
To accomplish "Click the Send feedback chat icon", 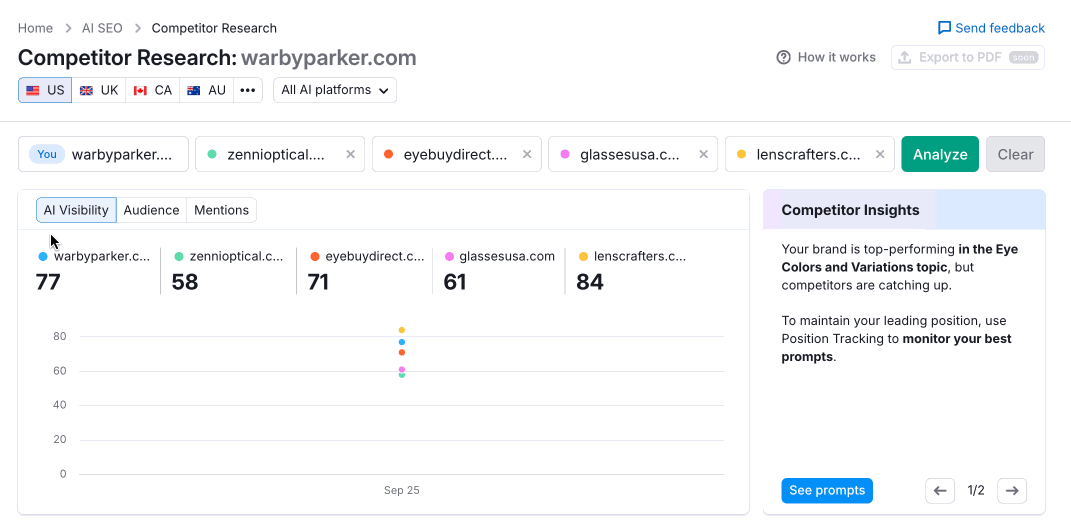I will click(945, 28).
